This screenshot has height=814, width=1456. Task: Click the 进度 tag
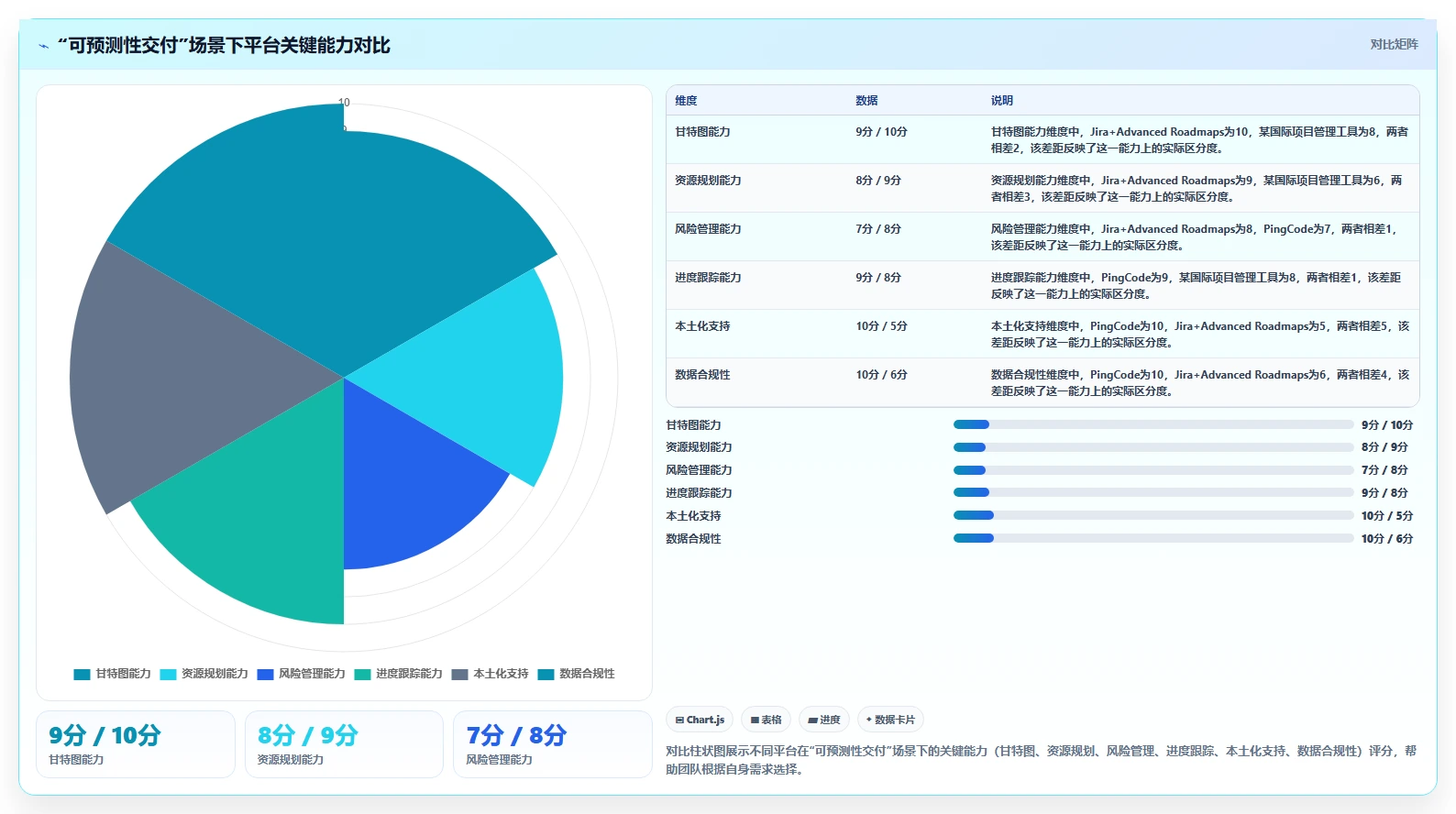pyautogui.click(x=823, y=720)
